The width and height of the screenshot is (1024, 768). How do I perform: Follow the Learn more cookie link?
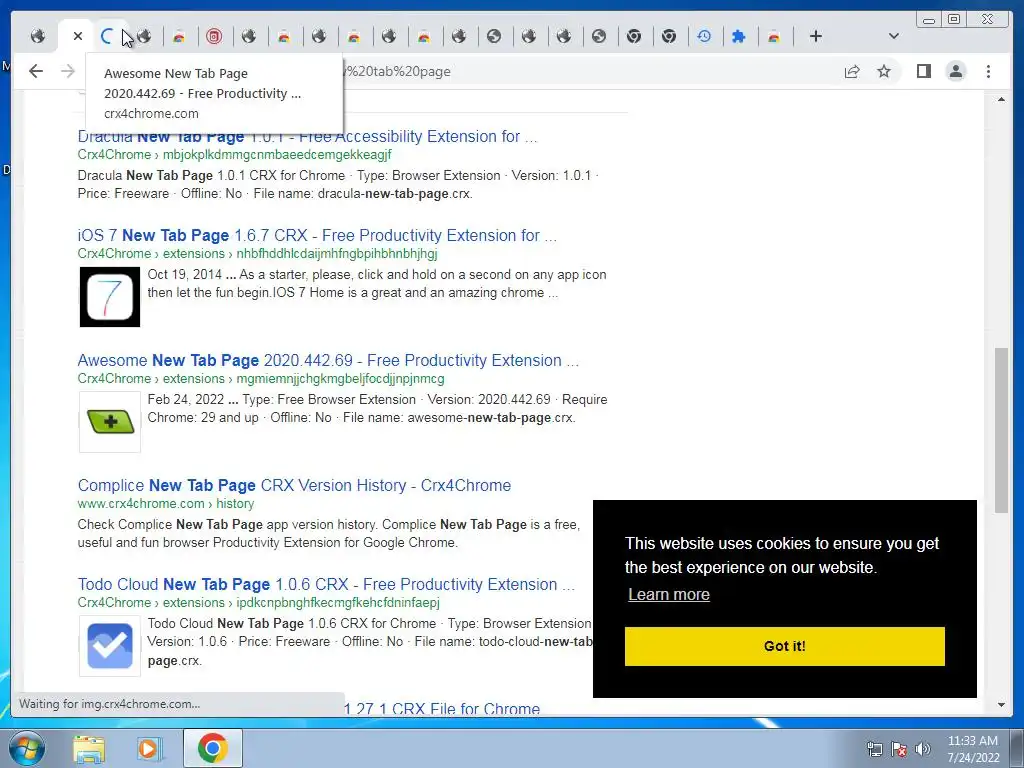coord(669,594)
